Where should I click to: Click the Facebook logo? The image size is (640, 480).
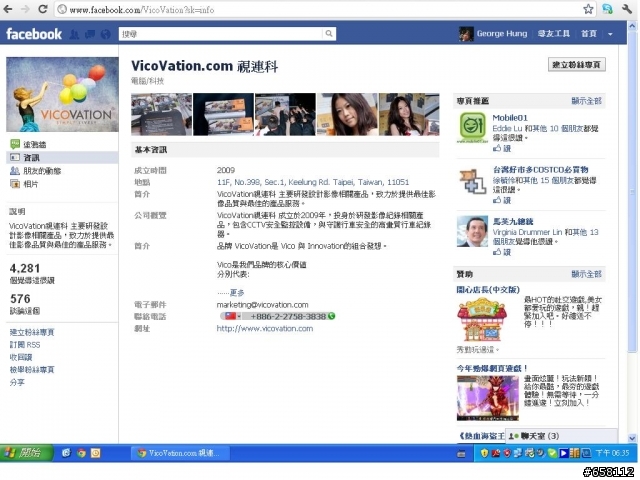(x=34, y=34)
